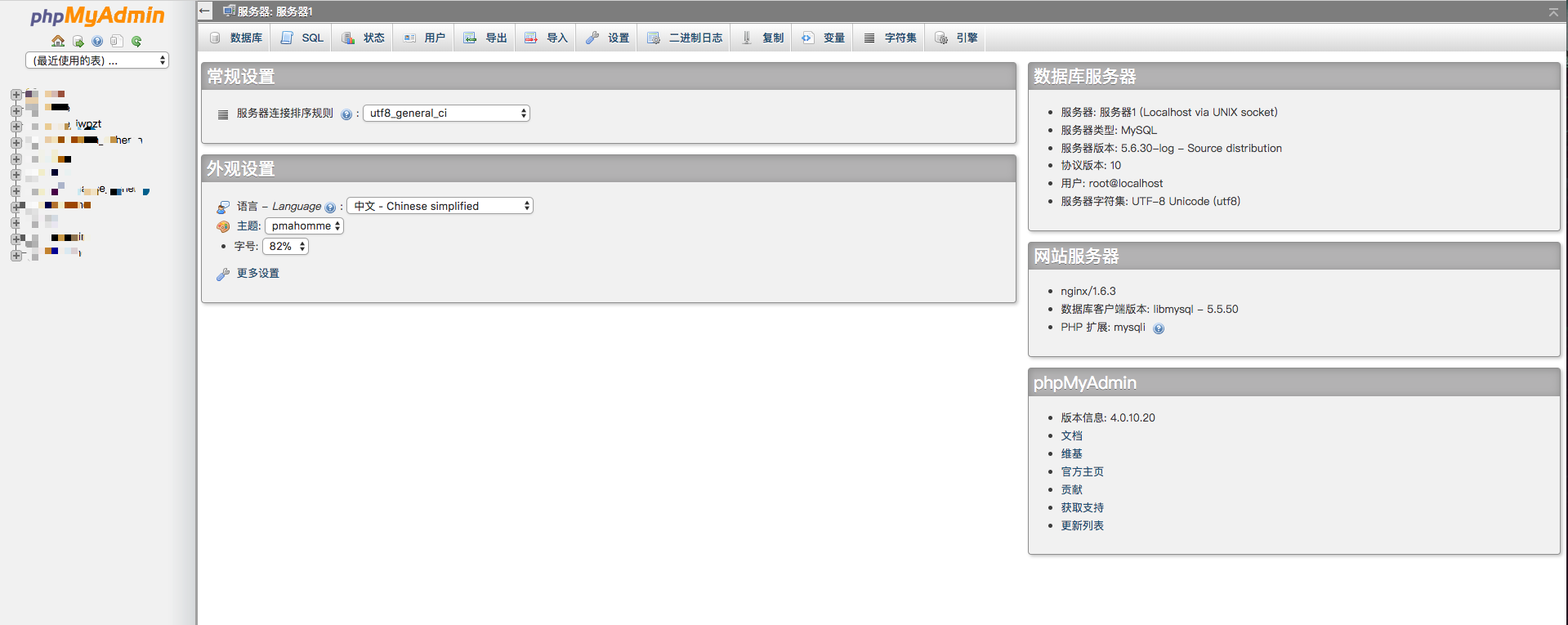Switch to the SQL tab
Image resolution: width=1568 pixels, height=625 pixels.
[302, 38]
